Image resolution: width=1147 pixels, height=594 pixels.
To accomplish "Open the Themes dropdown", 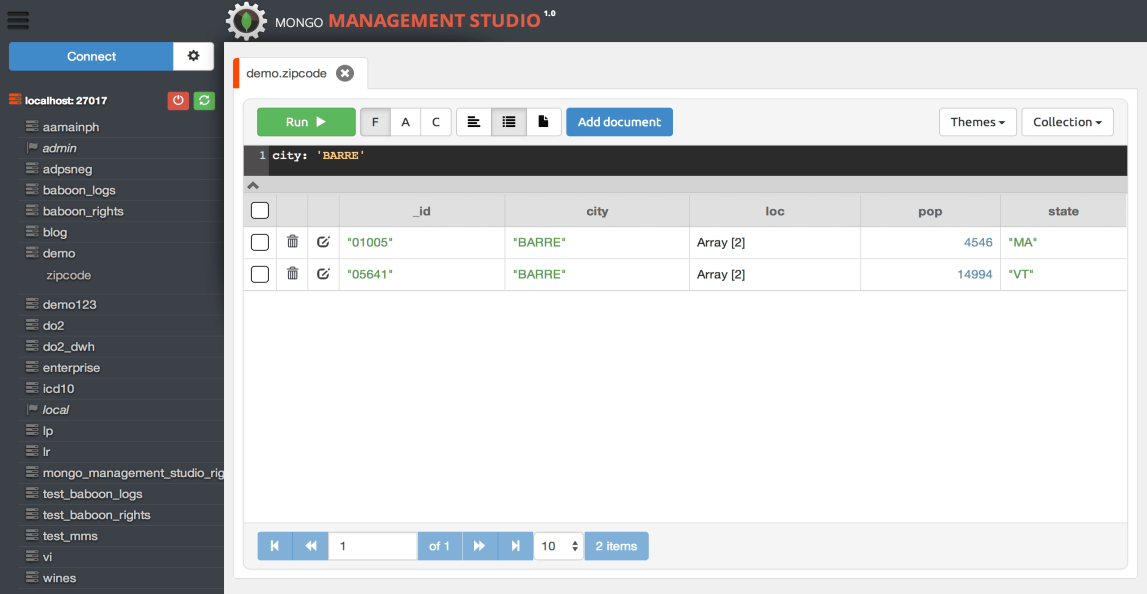I will pos(977,122).
